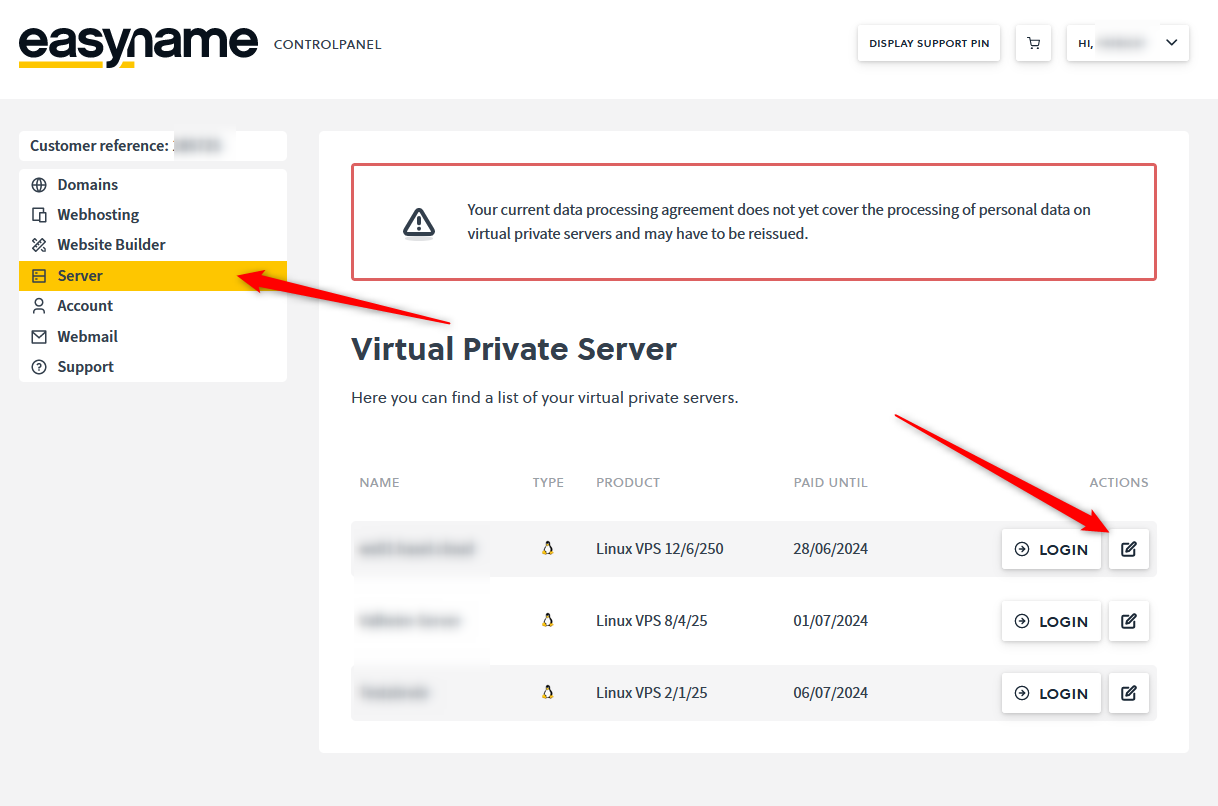Open Support in the sidebar

tap(153, 367)
